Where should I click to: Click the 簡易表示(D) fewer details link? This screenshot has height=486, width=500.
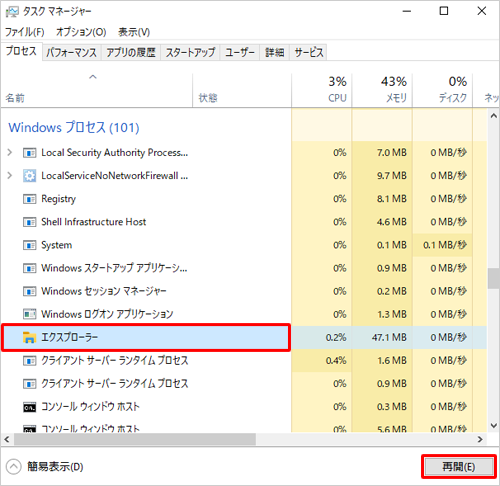[55, 467]
